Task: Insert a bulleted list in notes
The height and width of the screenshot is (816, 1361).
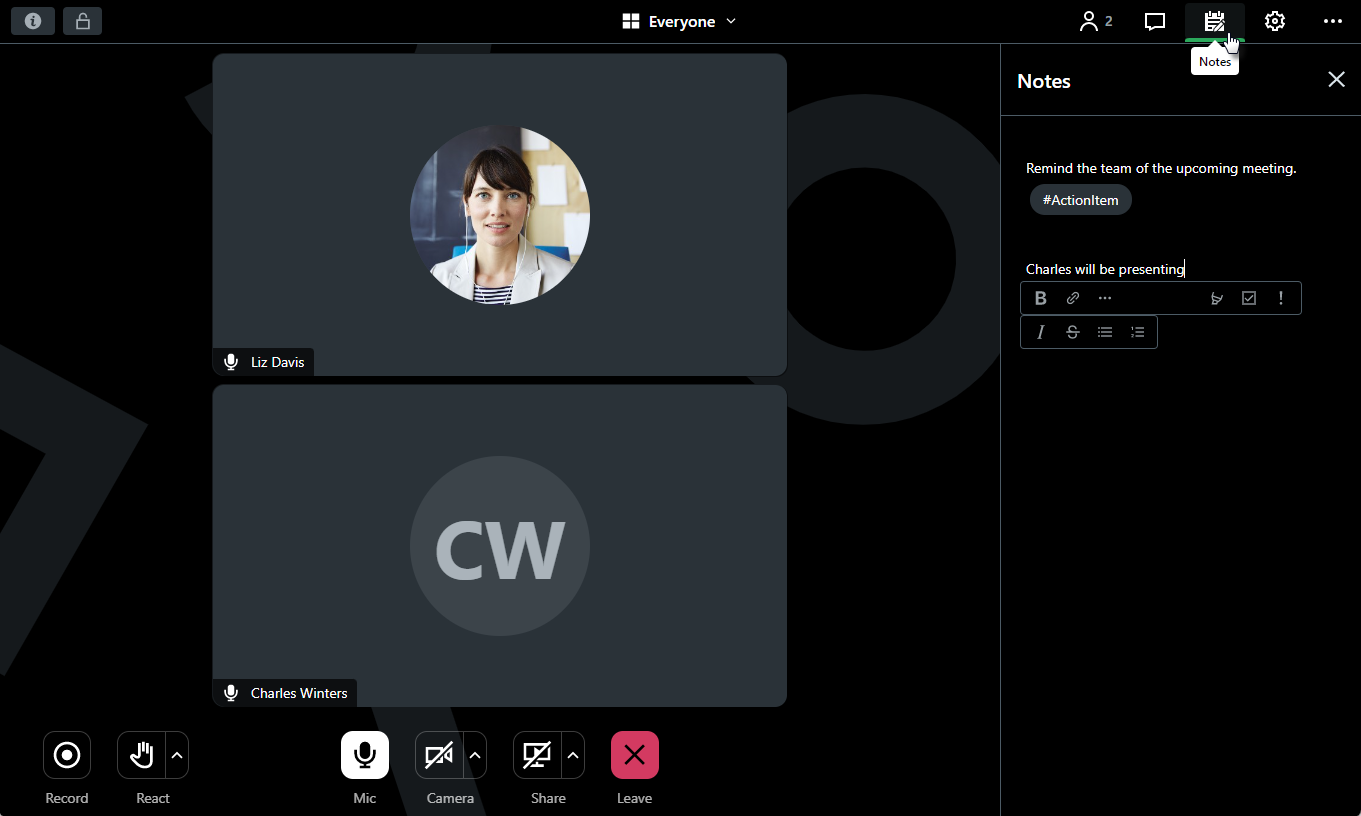Action: coord(1105,332)
